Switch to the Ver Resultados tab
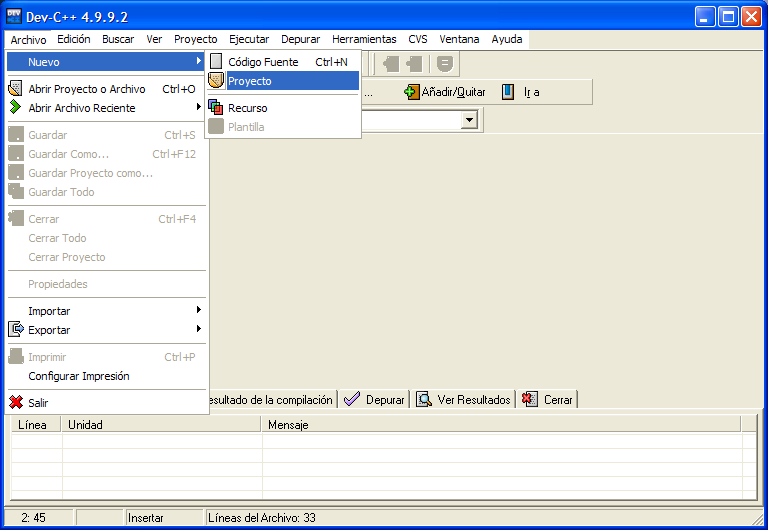Viewport: 768px width, 530px height. click(463, 400)
